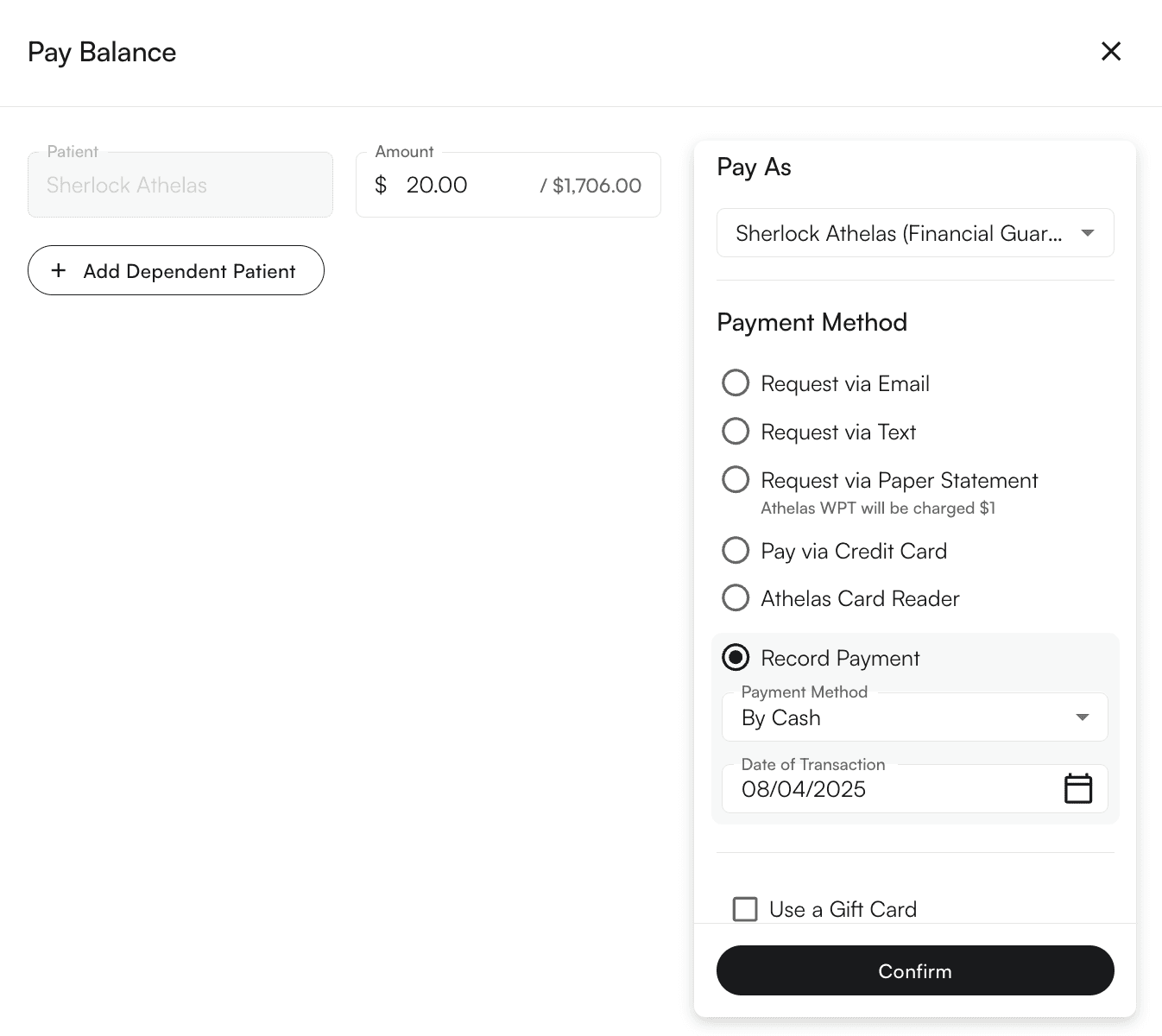Image resolution: width=1162 pixels, height=1036 pixels.
Task: Select Request via Text option
Action: [x=736, y=431]
